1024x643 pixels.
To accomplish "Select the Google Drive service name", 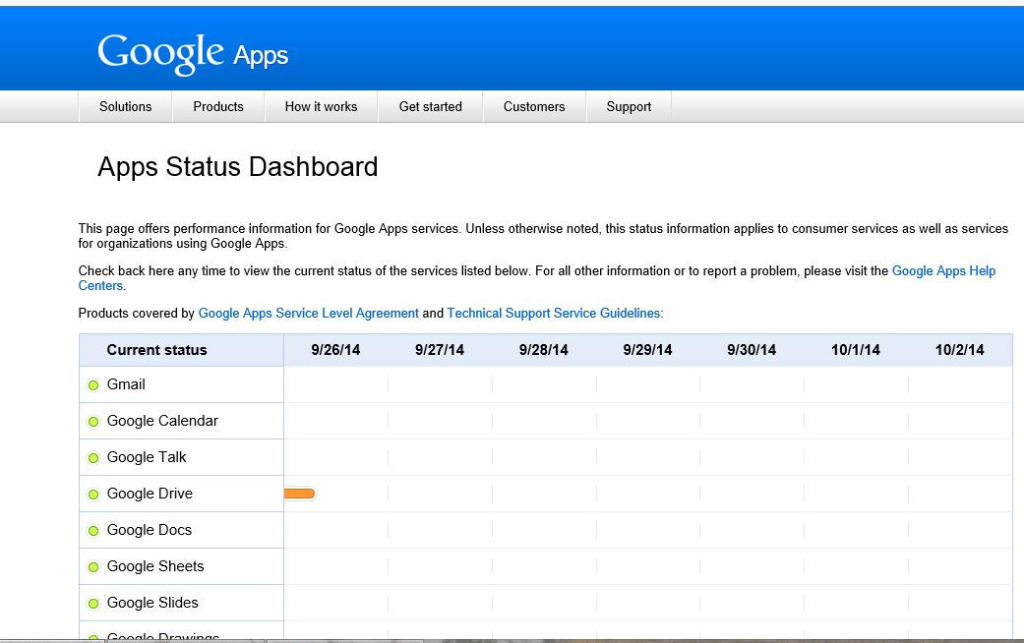I will 150,494.
